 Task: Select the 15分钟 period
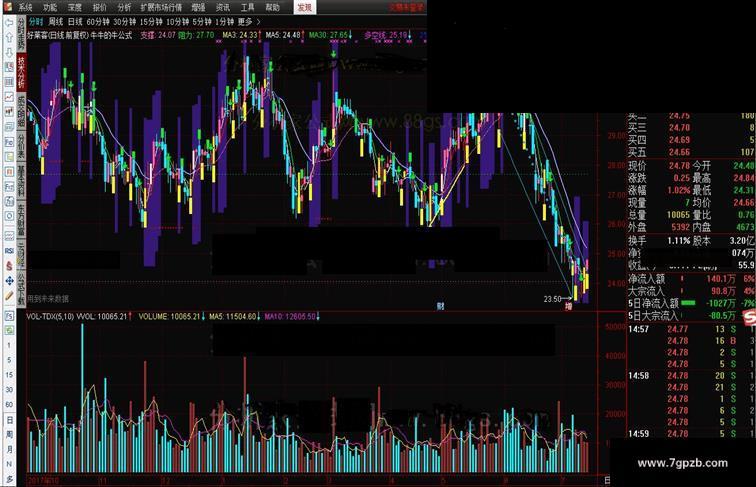click(x=151, y=22)
